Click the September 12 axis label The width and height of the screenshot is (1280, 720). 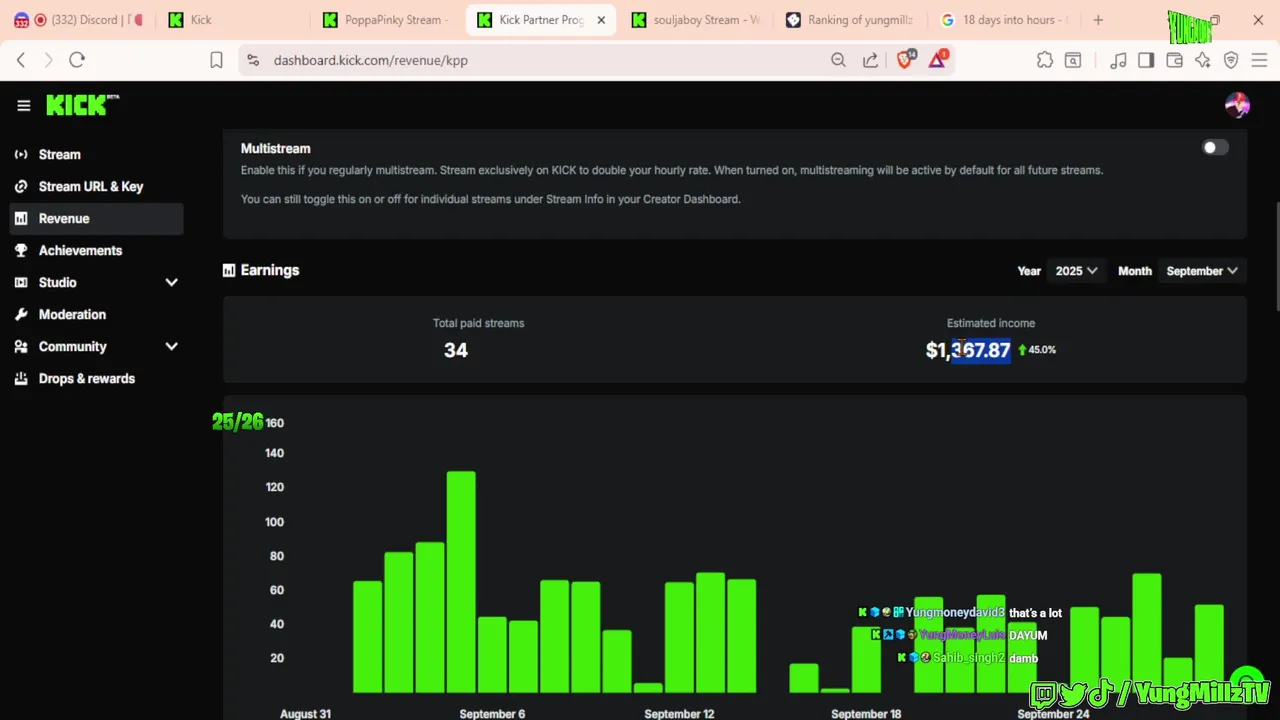click(679, 714)
